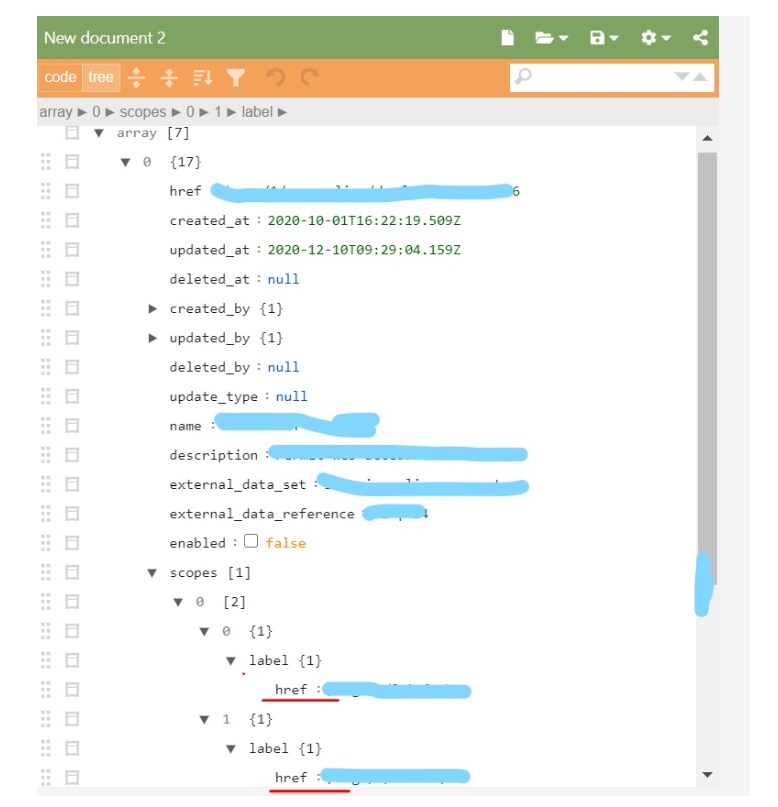Screen dimensions: 778x807
Task: Click array in the breadcrumb path
Action: pyautogui.click(x=55, y=112)
